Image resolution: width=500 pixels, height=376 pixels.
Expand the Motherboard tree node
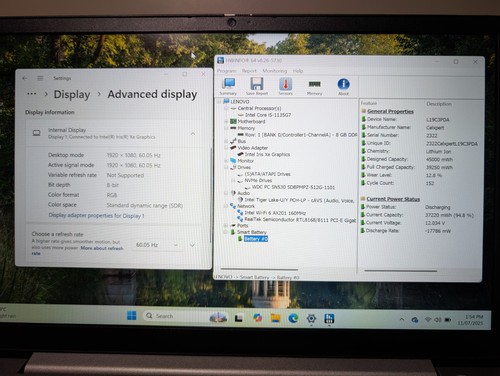[226, 121]
